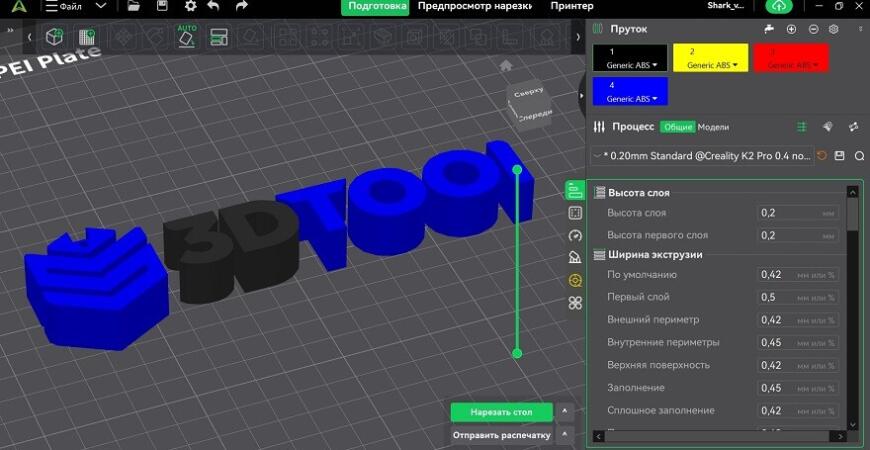Select the four-petal side tab icon
The height and width of the screenshot is (450, 870).
[x=575, y=303]
